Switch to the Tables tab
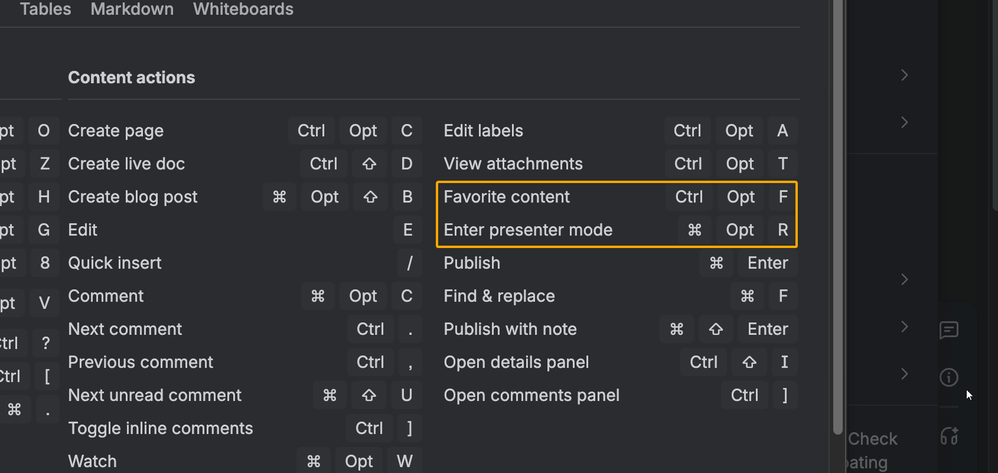998x473 pixels. pos(45,9)
